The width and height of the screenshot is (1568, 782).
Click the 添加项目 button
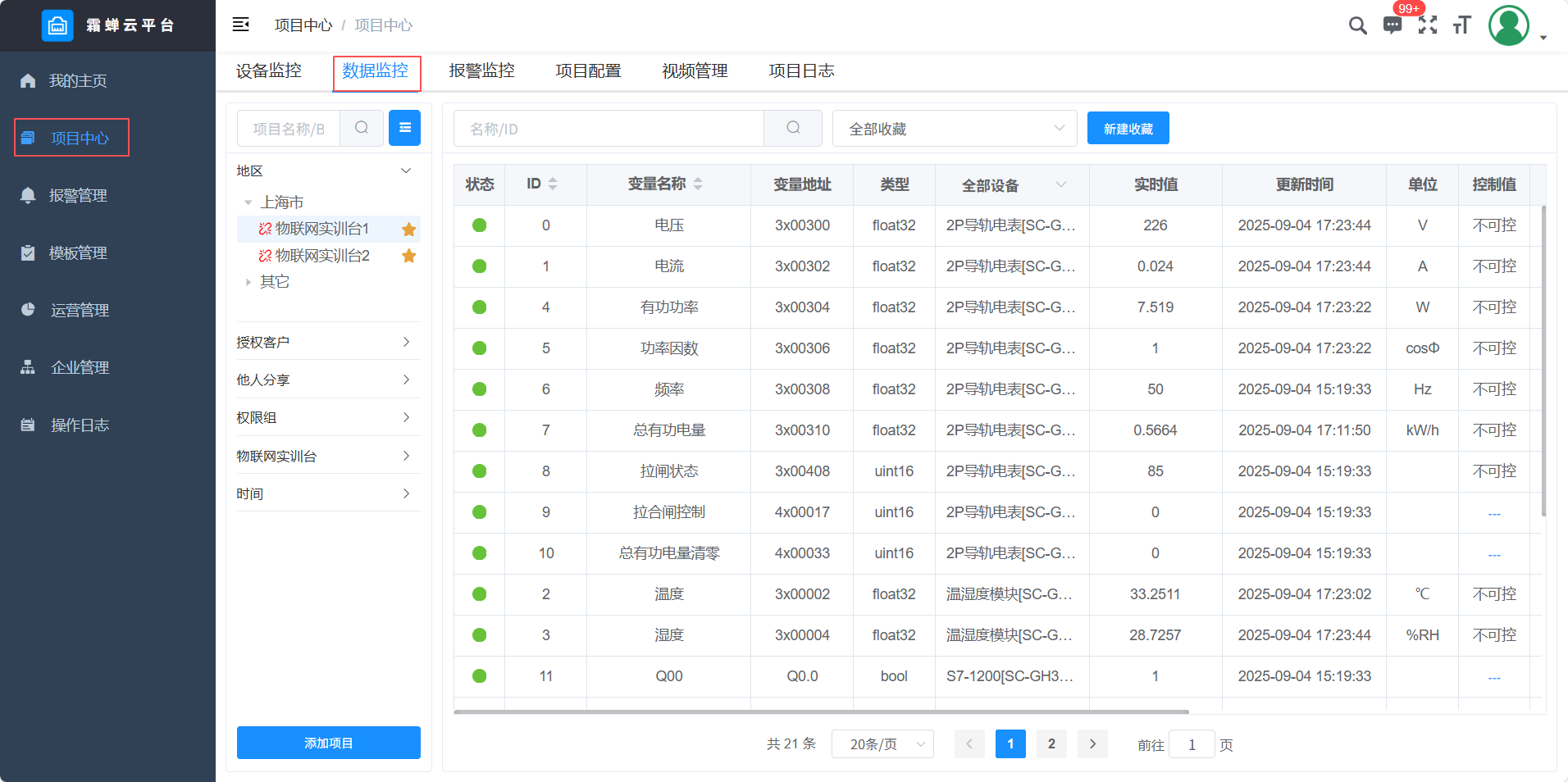[328, 743]
